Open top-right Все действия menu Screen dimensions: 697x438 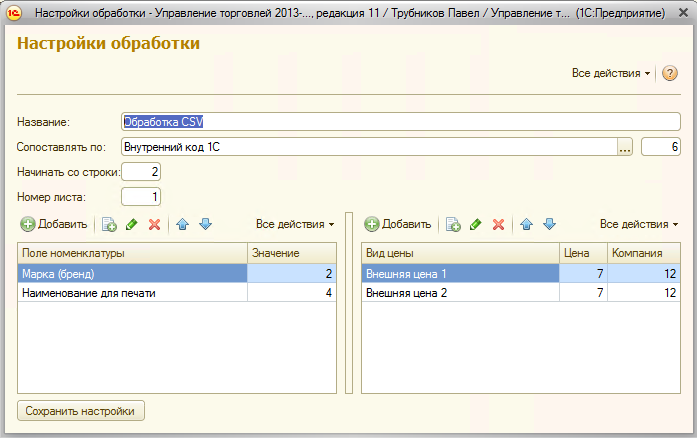610,74
